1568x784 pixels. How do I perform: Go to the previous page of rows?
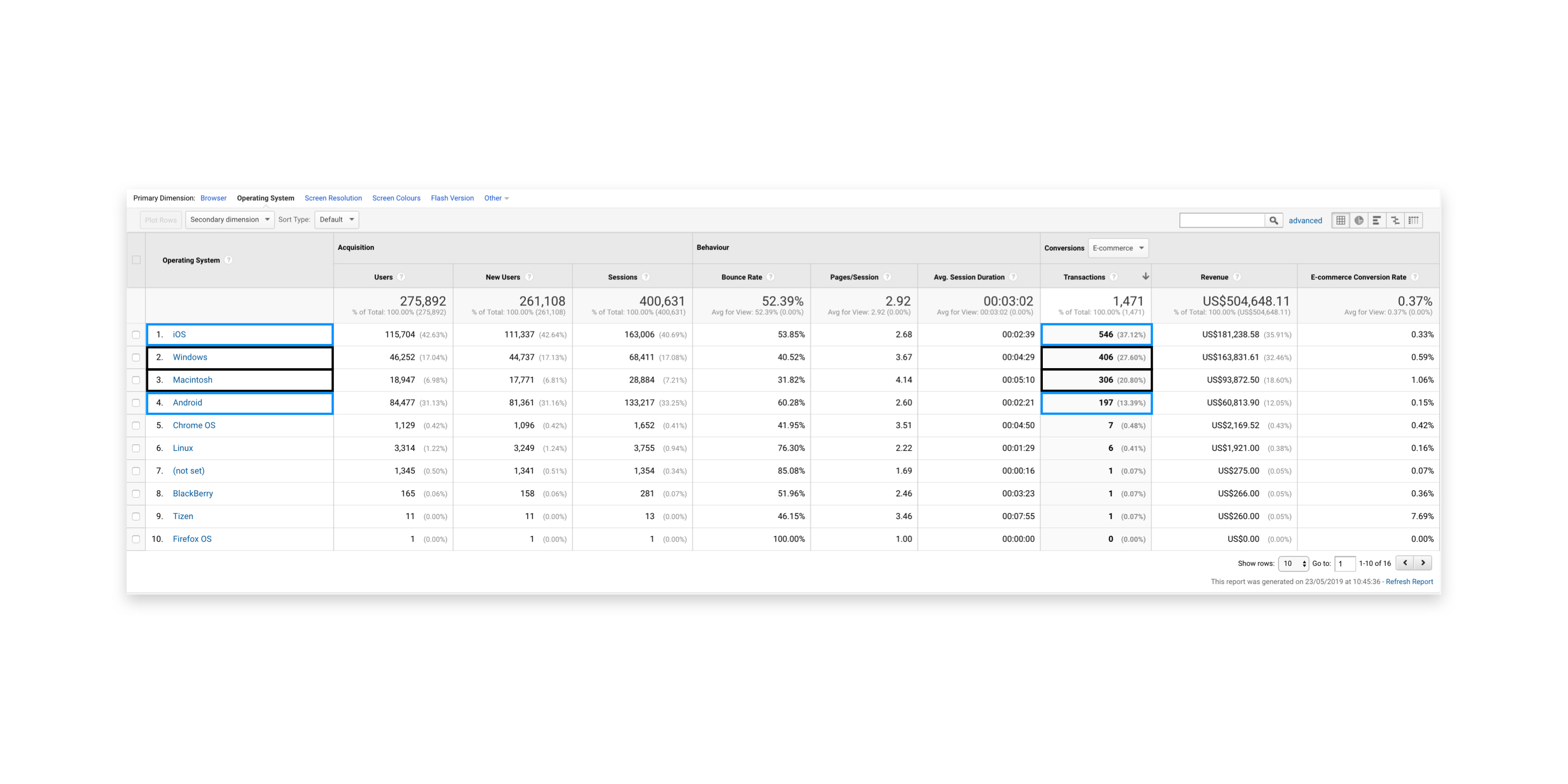coord(1405,563)
